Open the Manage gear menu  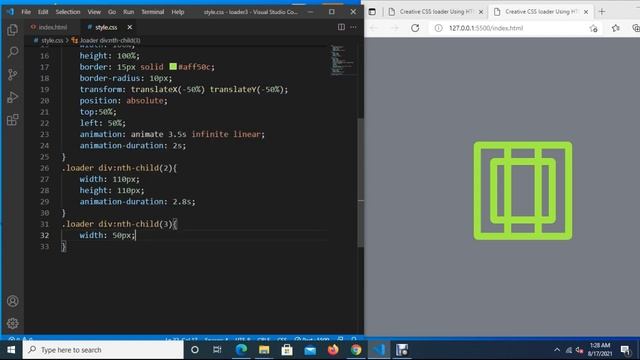point(13,323)
